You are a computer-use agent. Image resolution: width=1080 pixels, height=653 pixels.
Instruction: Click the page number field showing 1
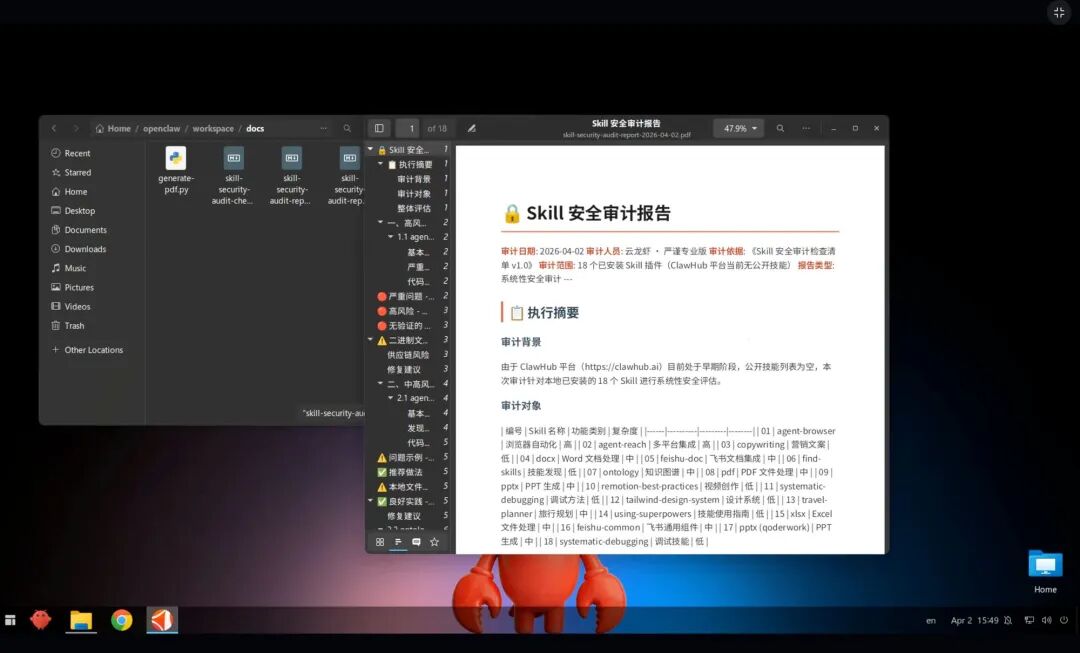pos(408,128)
